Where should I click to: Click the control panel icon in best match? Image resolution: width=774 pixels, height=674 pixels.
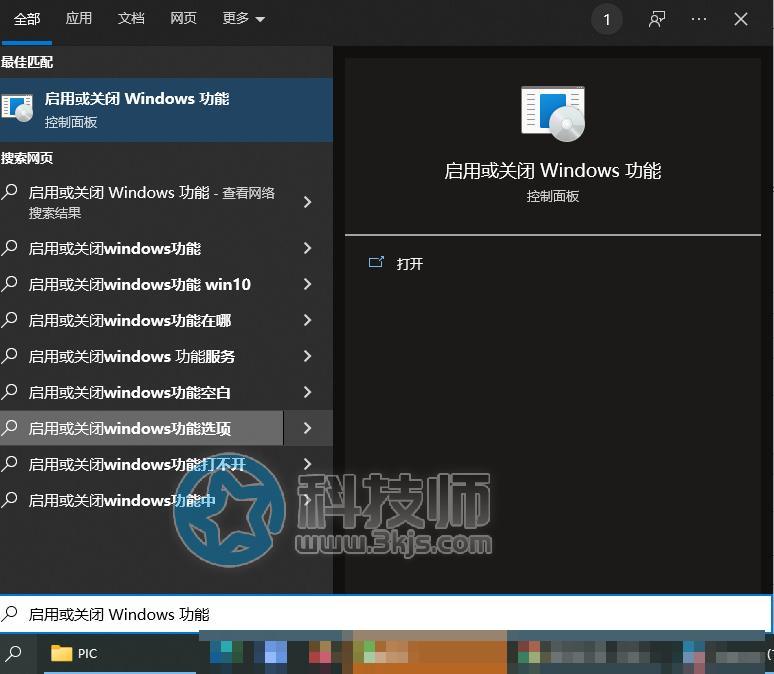tap(18, 108)
